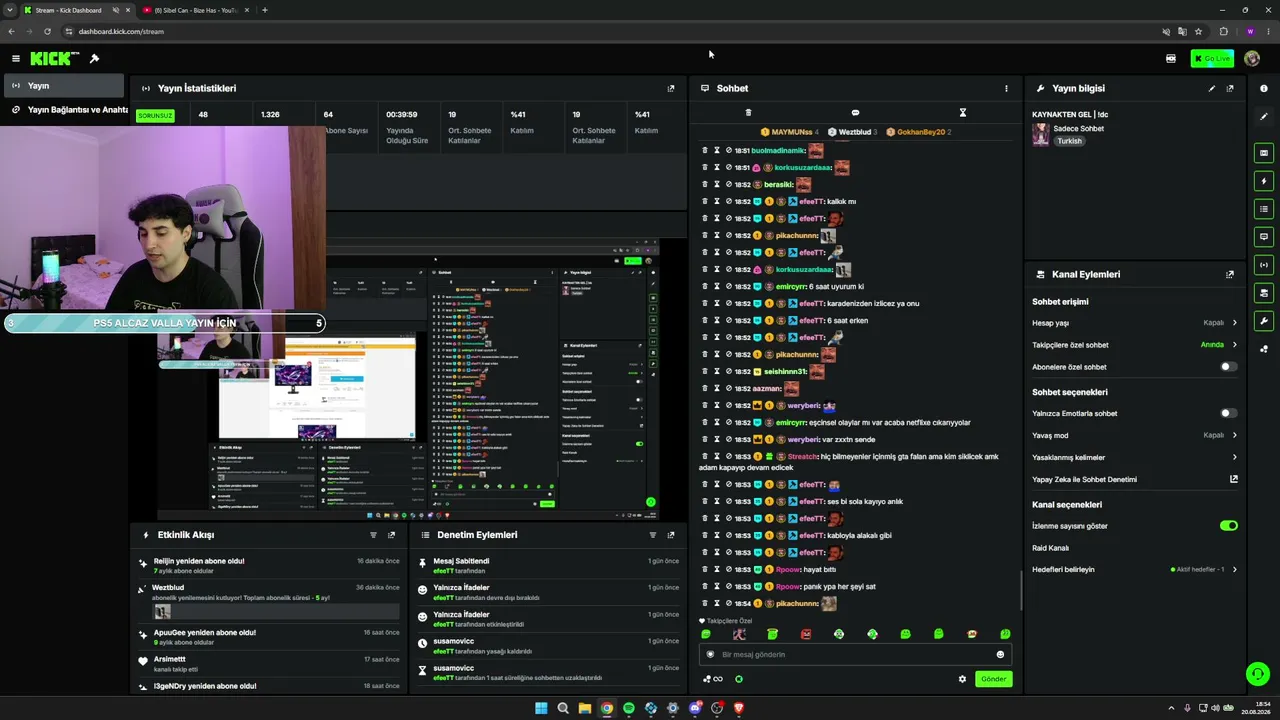Open the emoji picker in message box
Image resolution: width=1280 pixels, height=720 pixels.
(1000, 654)
